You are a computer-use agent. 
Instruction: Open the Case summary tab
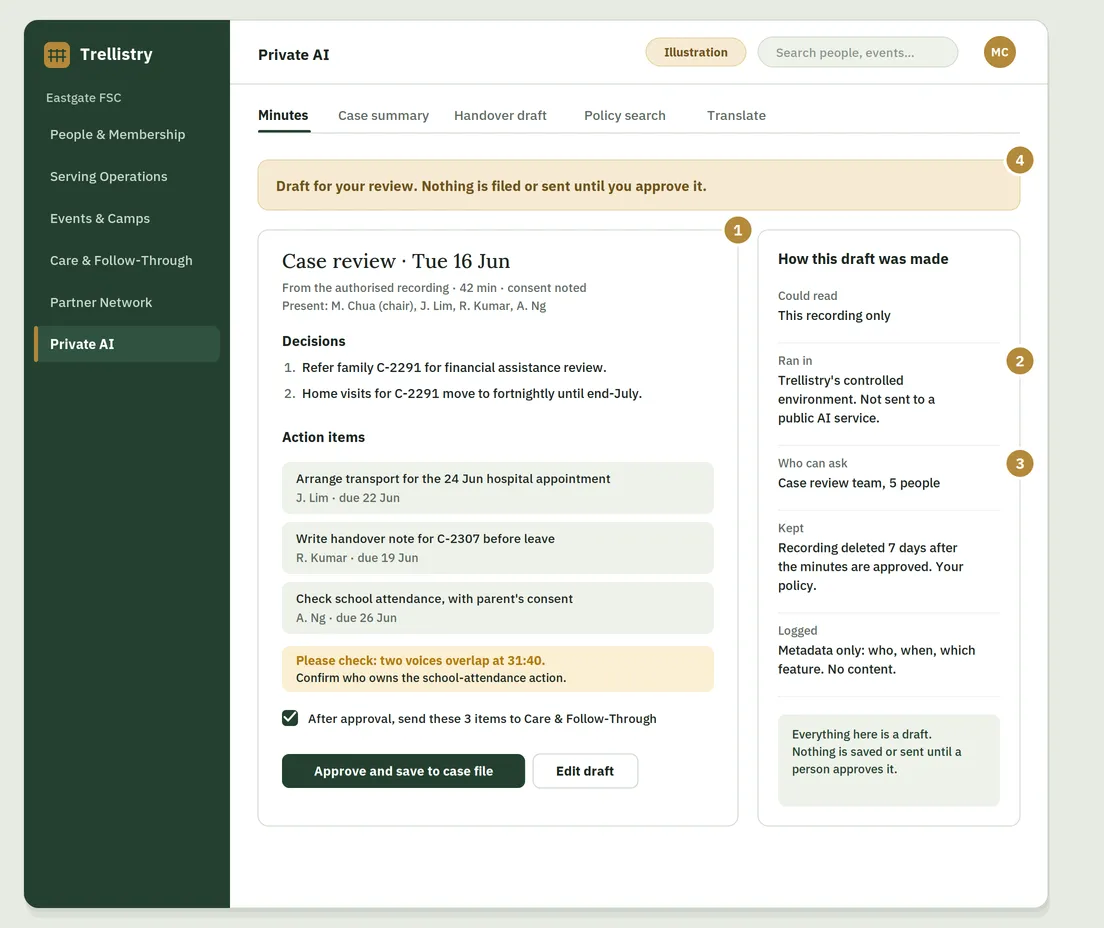pyautogui.click(x=383, y=115)
